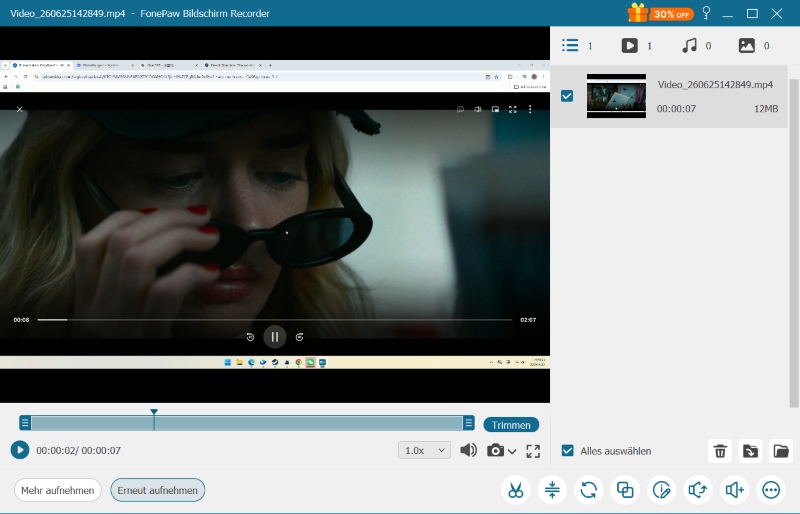Open the recording thumbnail in list

pos(616,96)
